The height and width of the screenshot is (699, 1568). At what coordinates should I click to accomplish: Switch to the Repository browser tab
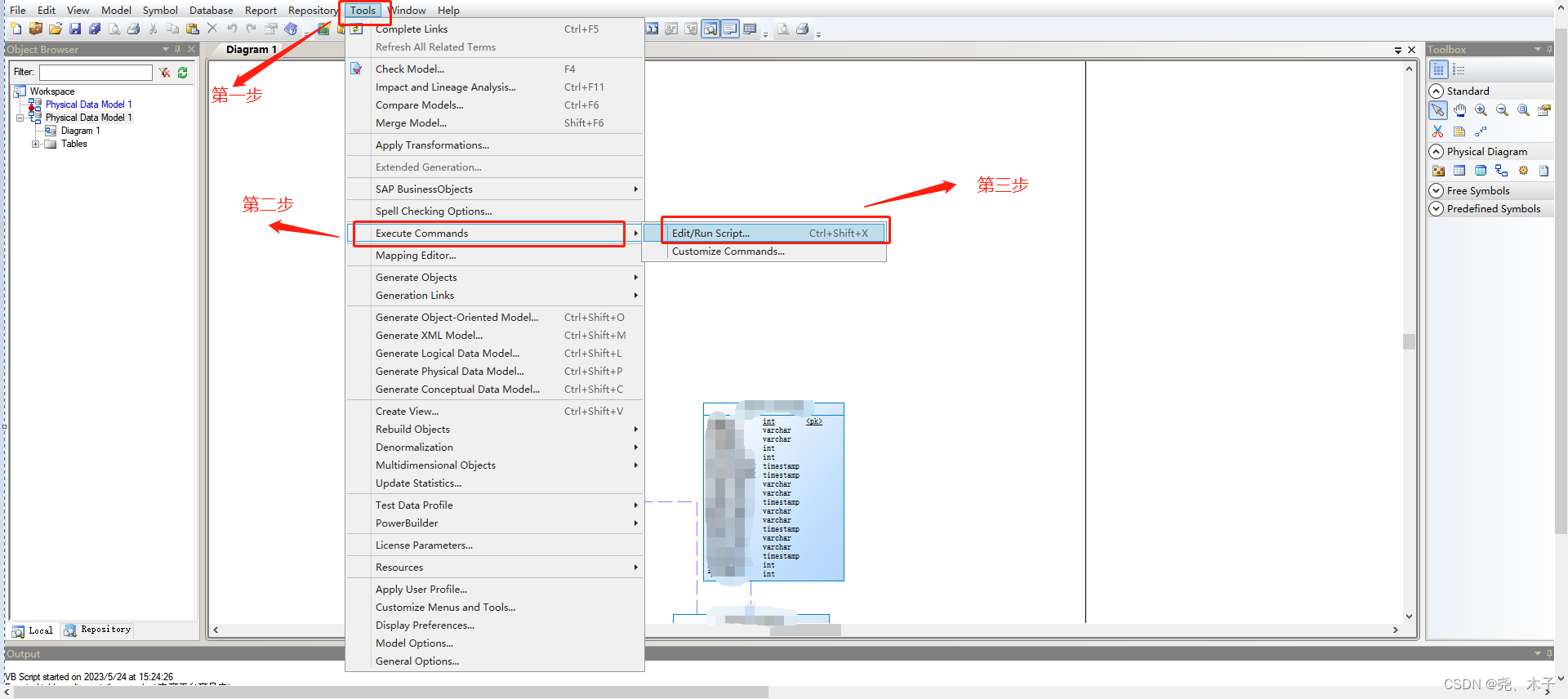[97, 630]
